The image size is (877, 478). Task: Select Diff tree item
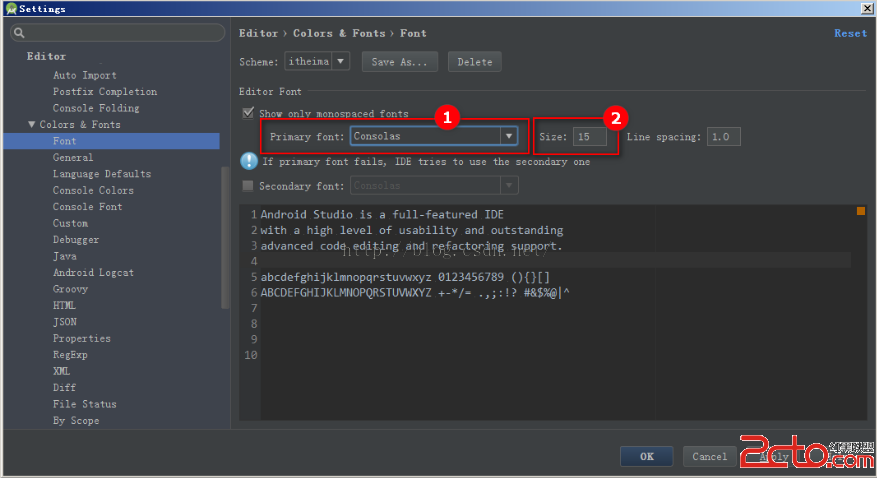click(x=64, y=387)
